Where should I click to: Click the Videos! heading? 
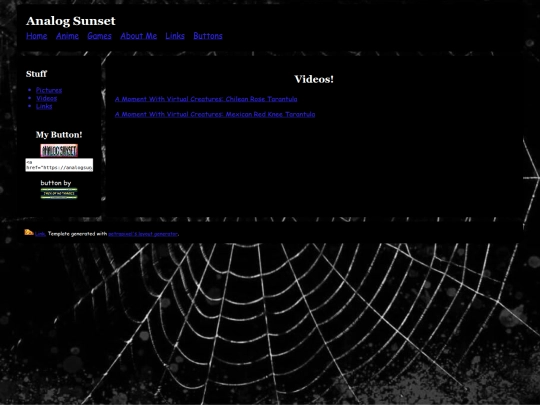314,79
